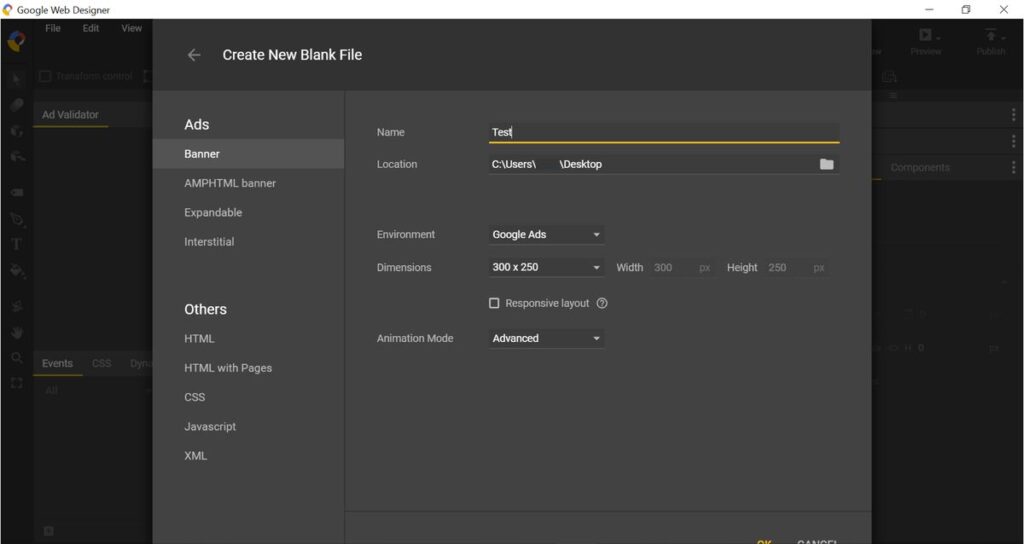Switch to the Components tab
1024x544 pixels.
pyautogui.click(x=920, y=167)
